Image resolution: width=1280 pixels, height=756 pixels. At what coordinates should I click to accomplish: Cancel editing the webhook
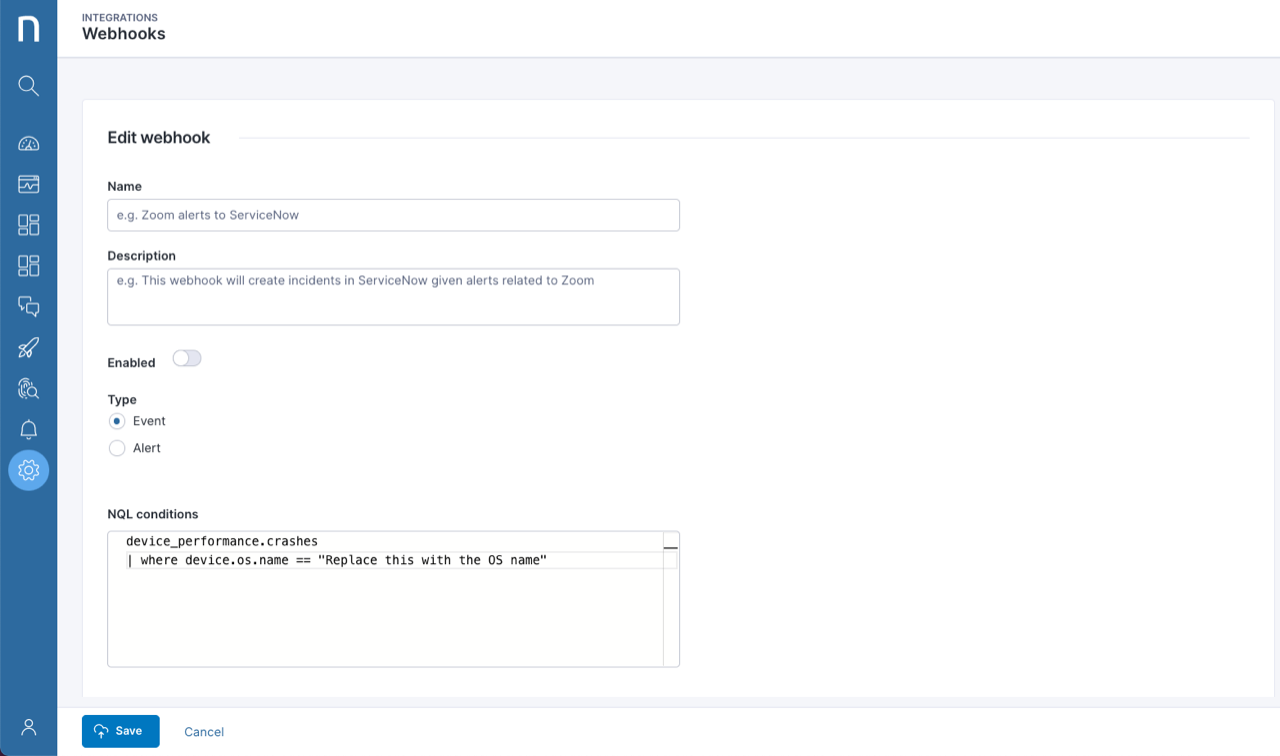[203, 732]
